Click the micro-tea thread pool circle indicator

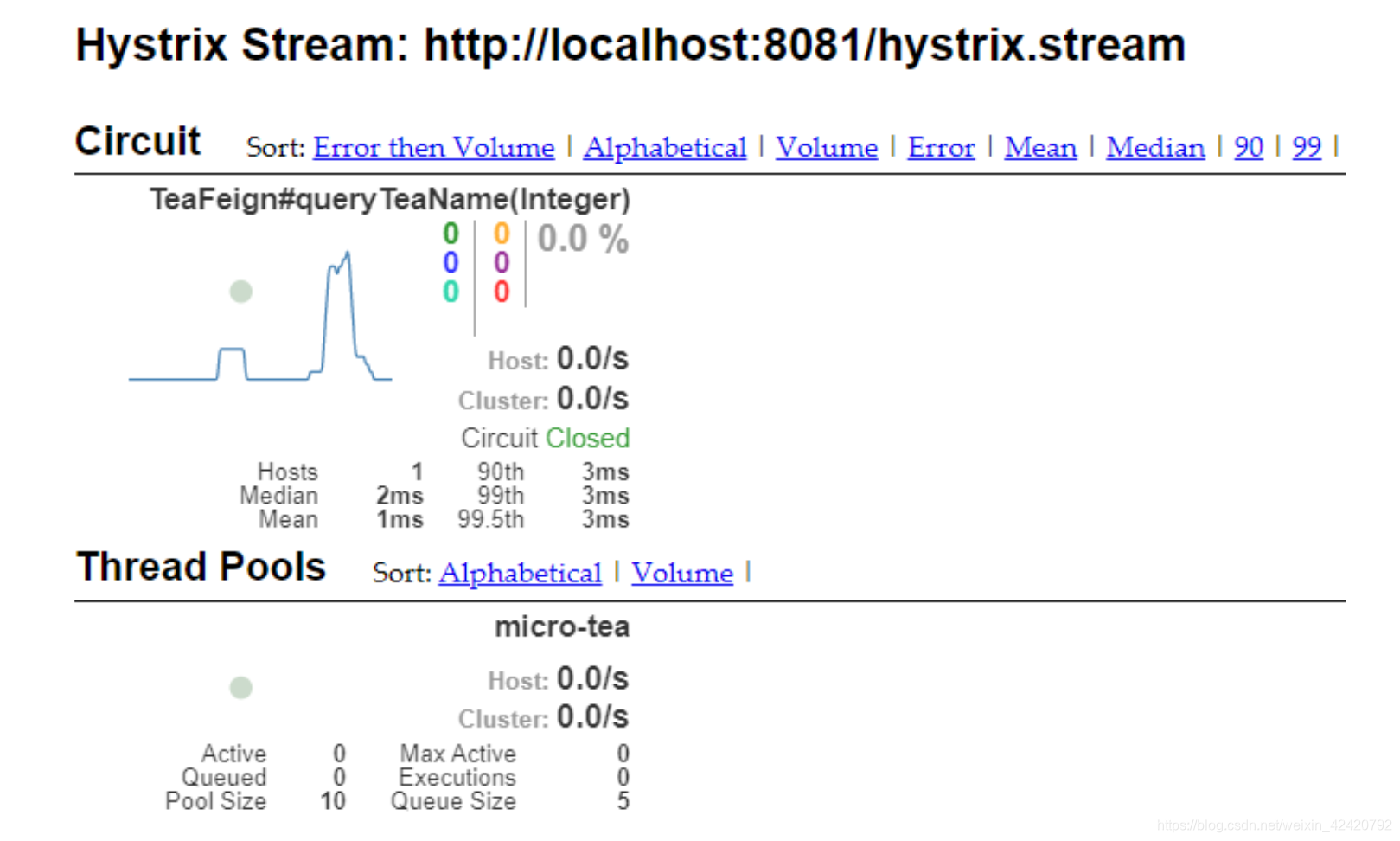(x=240, y=688)
